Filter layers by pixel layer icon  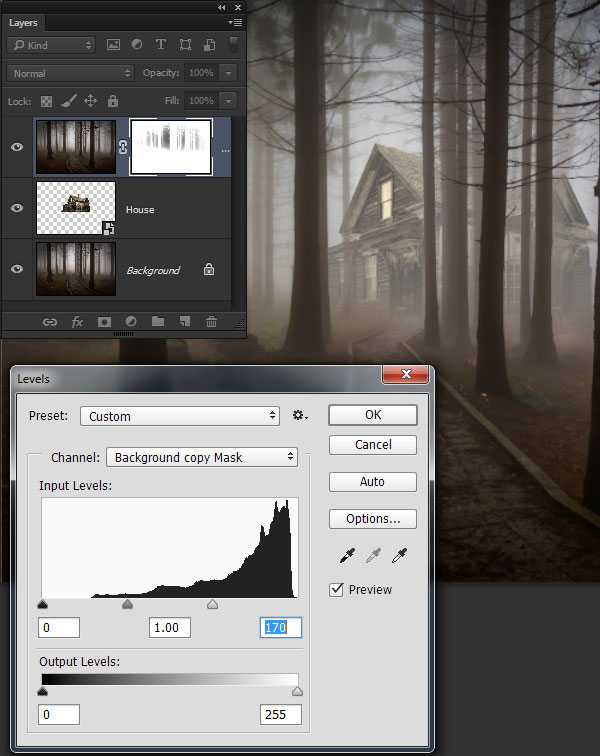[x=113, y=45]
